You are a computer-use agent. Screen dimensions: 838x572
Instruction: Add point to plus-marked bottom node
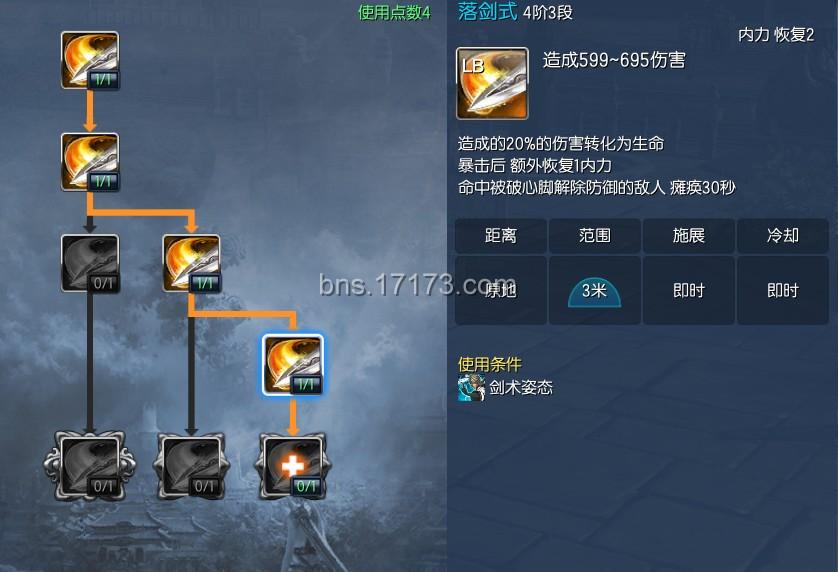click(x=293, y=466)
